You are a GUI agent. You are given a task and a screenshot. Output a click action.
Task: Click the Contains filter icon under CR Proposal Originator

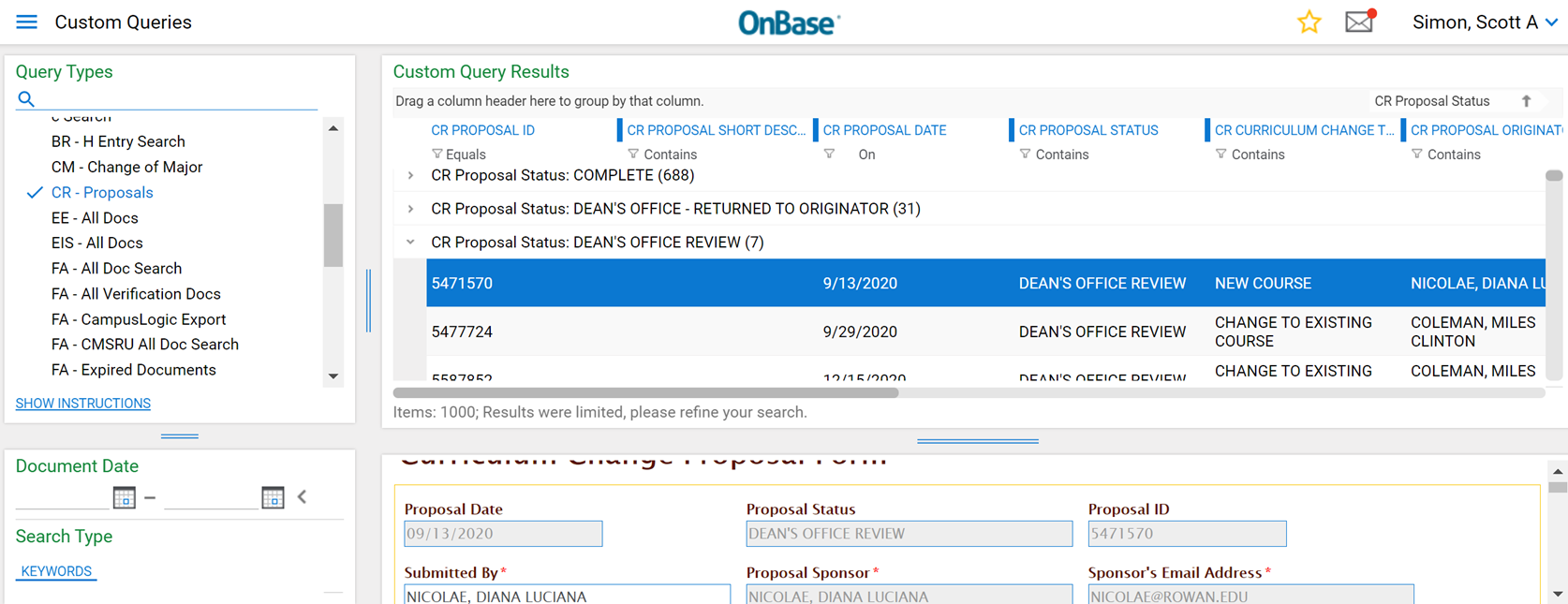point(1416,154)
